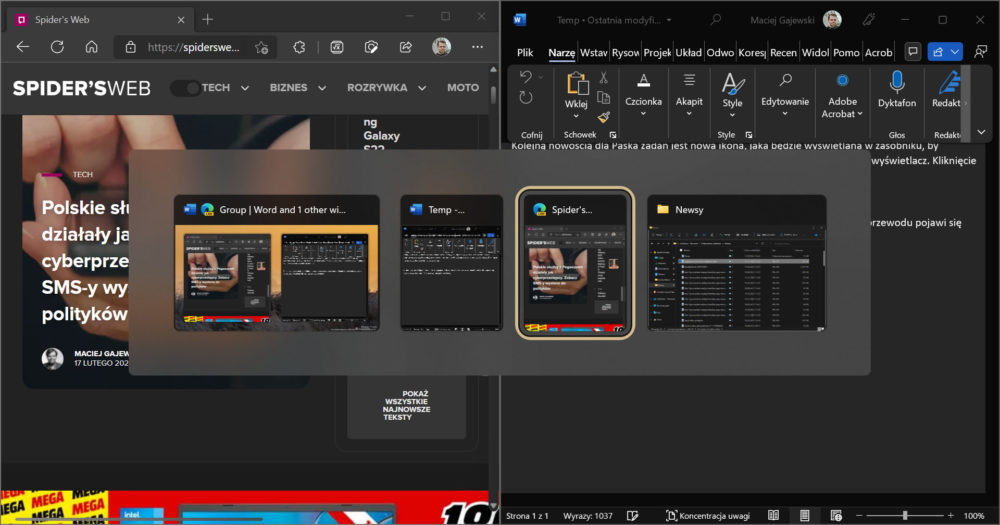Share this page in Edge
The image size is (1000, 525).
point(406,47)
